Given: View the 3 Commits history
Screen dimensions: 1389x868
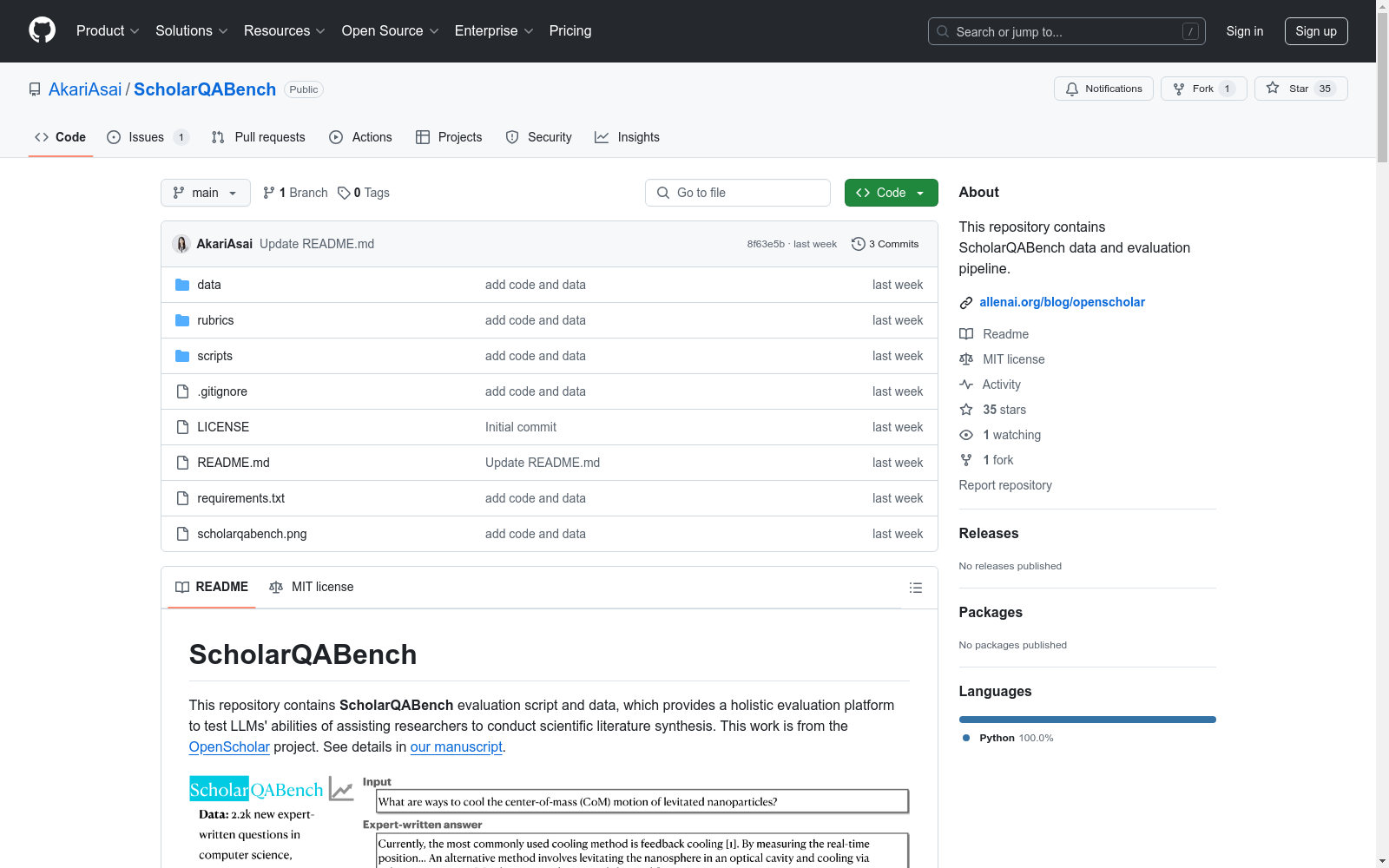Looking at the screenshot, I should tap(885, 244).
